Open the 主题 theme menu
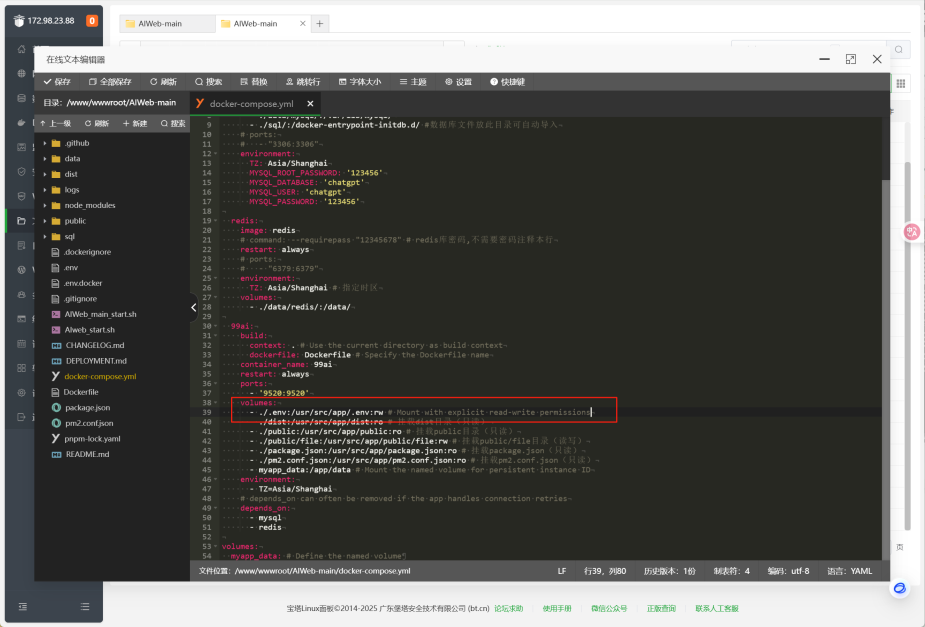Image resolution: width=925 pixels, height=627 pixels. pyautogui.click(x=413, y=82)
